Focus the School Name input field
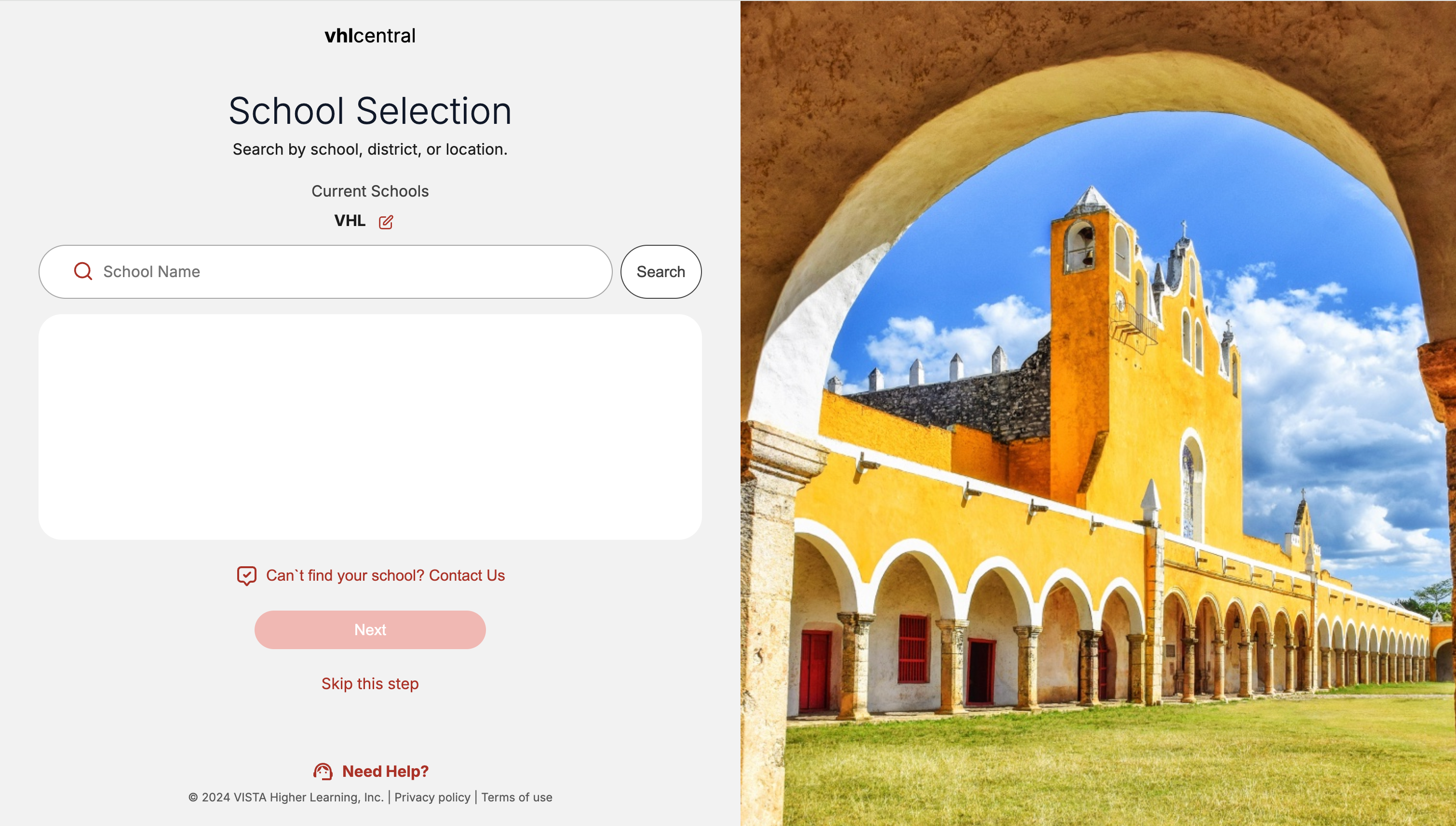The height and width of the screenshot is (826, 1456). [x=352, y=272]
